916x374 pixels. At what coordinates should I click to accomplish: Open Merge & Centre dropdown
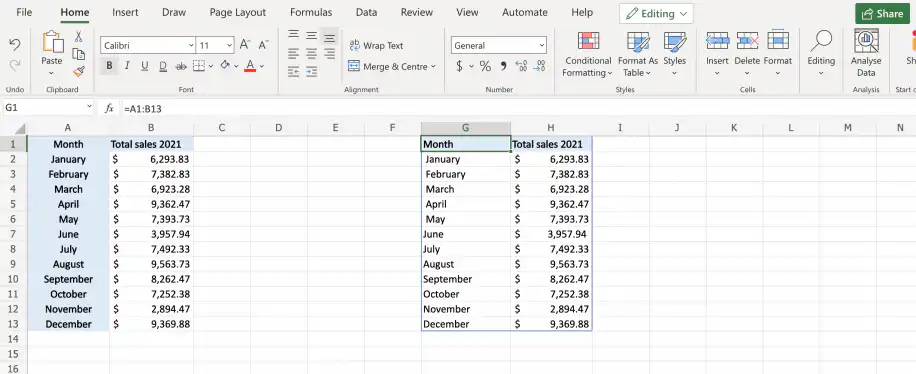tap(433, 67)
